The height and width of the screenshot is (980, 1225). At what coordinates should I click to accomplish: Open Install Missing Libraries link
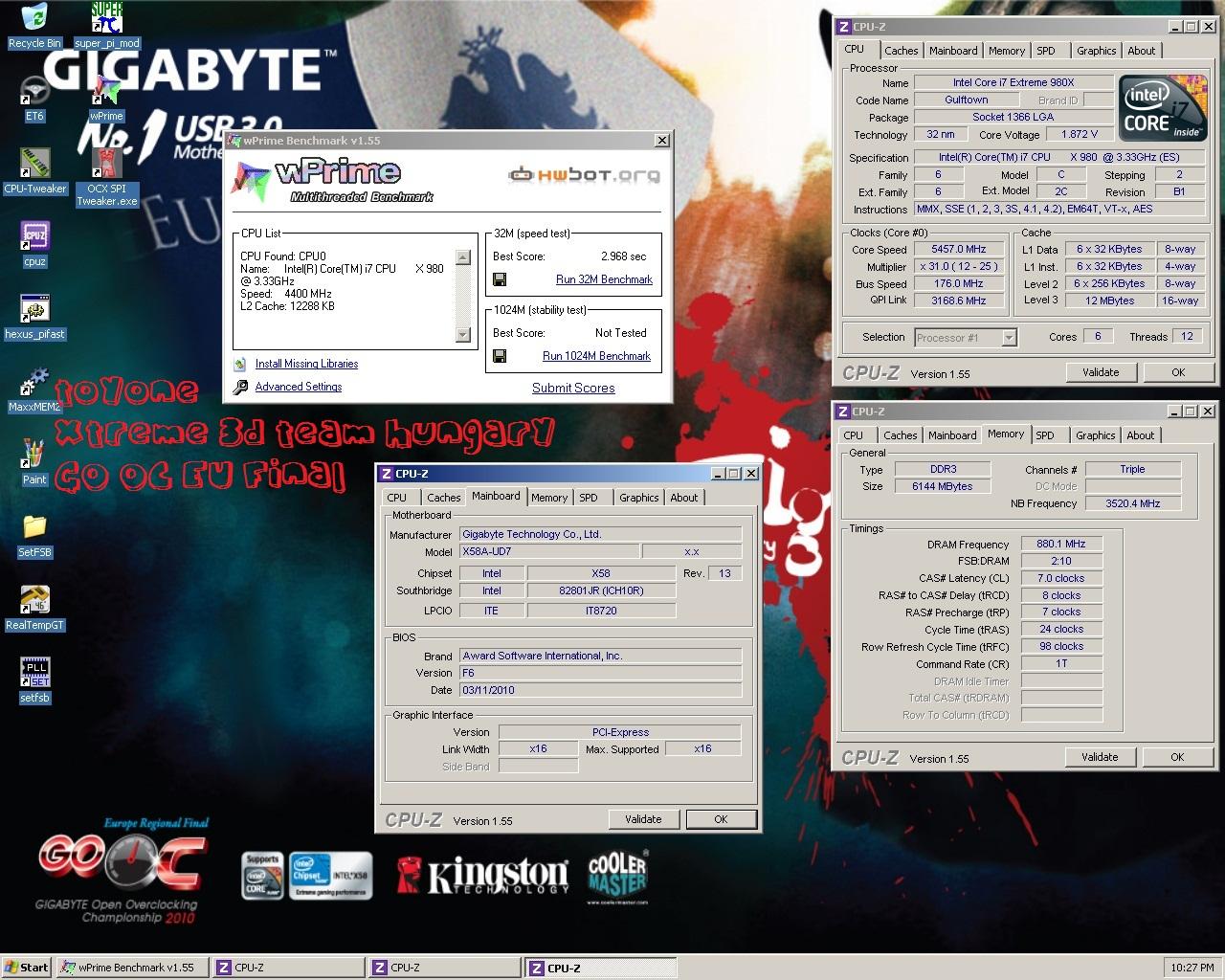(306, 364)
